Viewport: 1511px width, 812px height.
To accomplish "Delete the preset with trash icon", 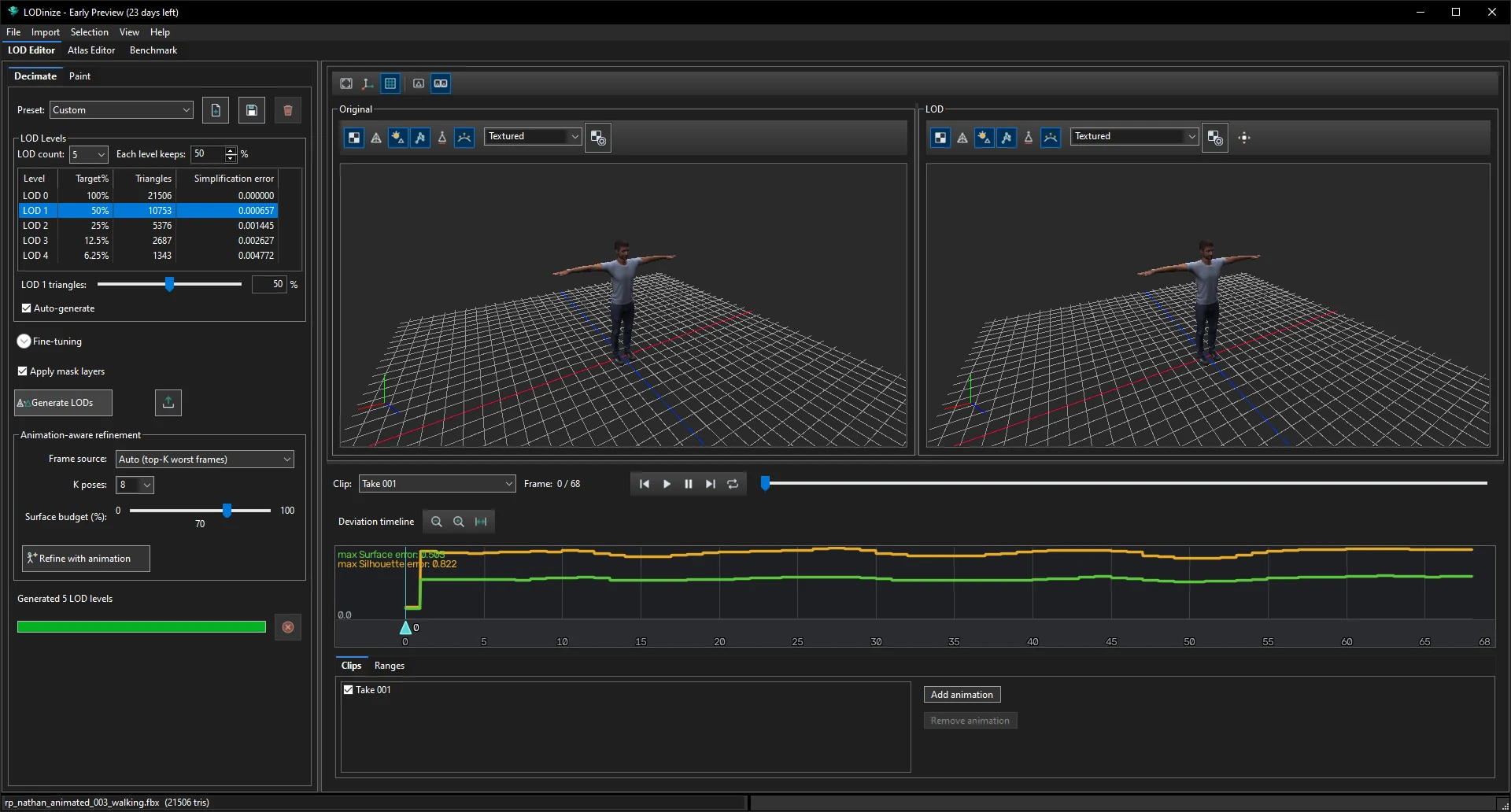I will (288, 110).
